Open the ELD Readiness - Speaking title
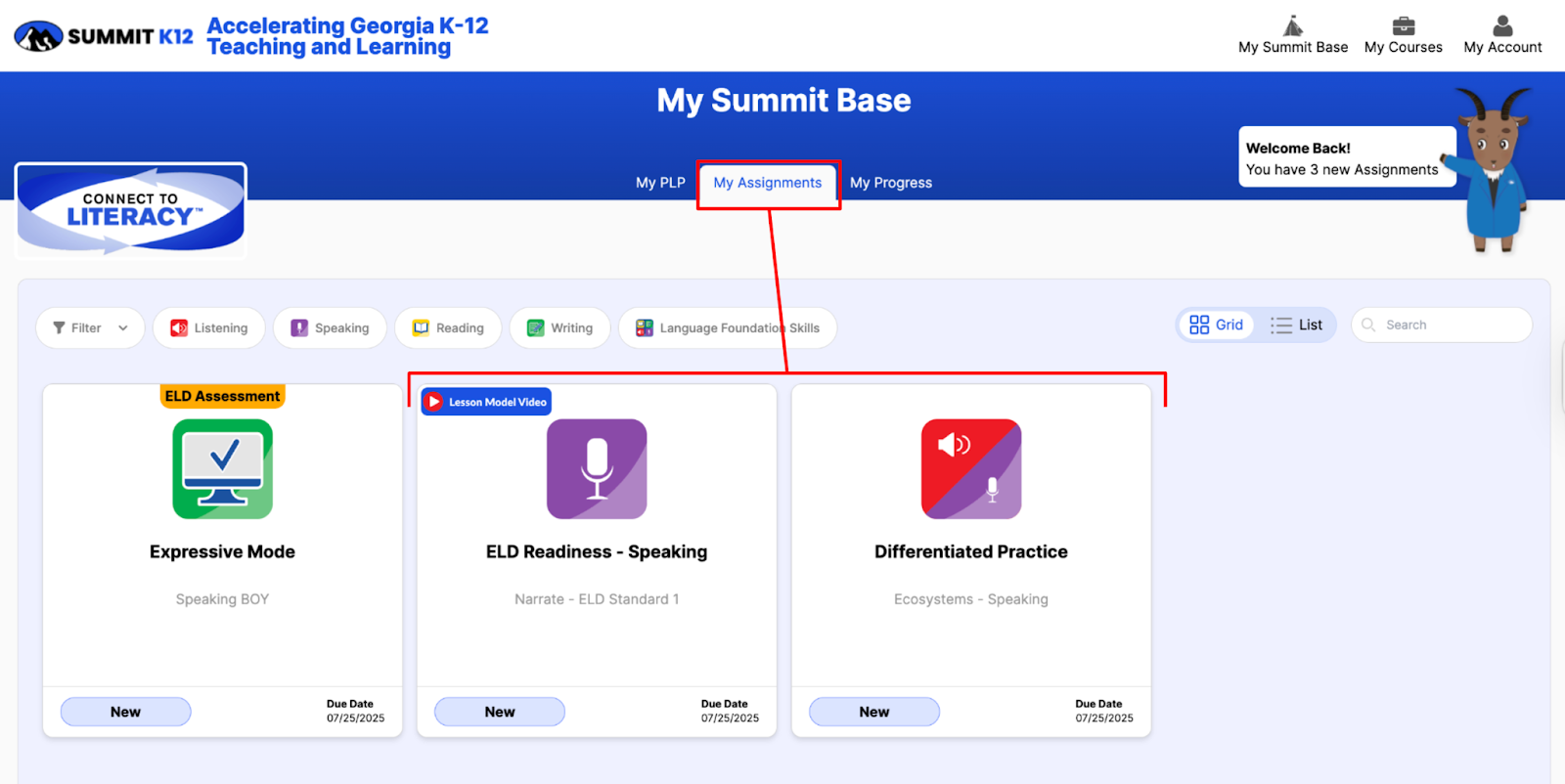The height and width of the screenshot is (784, 1565). pos(597,551)
